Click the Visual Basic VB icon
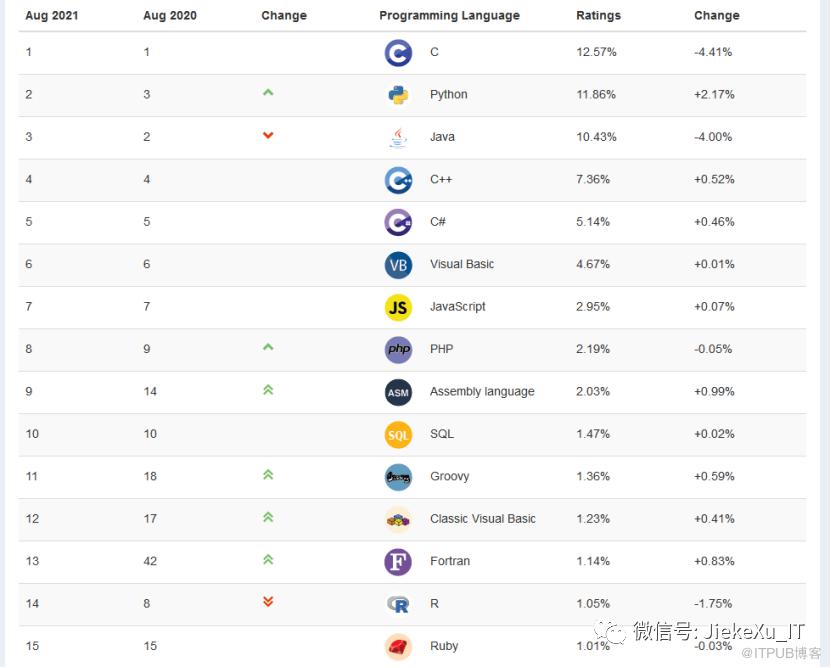831x668 pixels. click(x=398, y=265)
